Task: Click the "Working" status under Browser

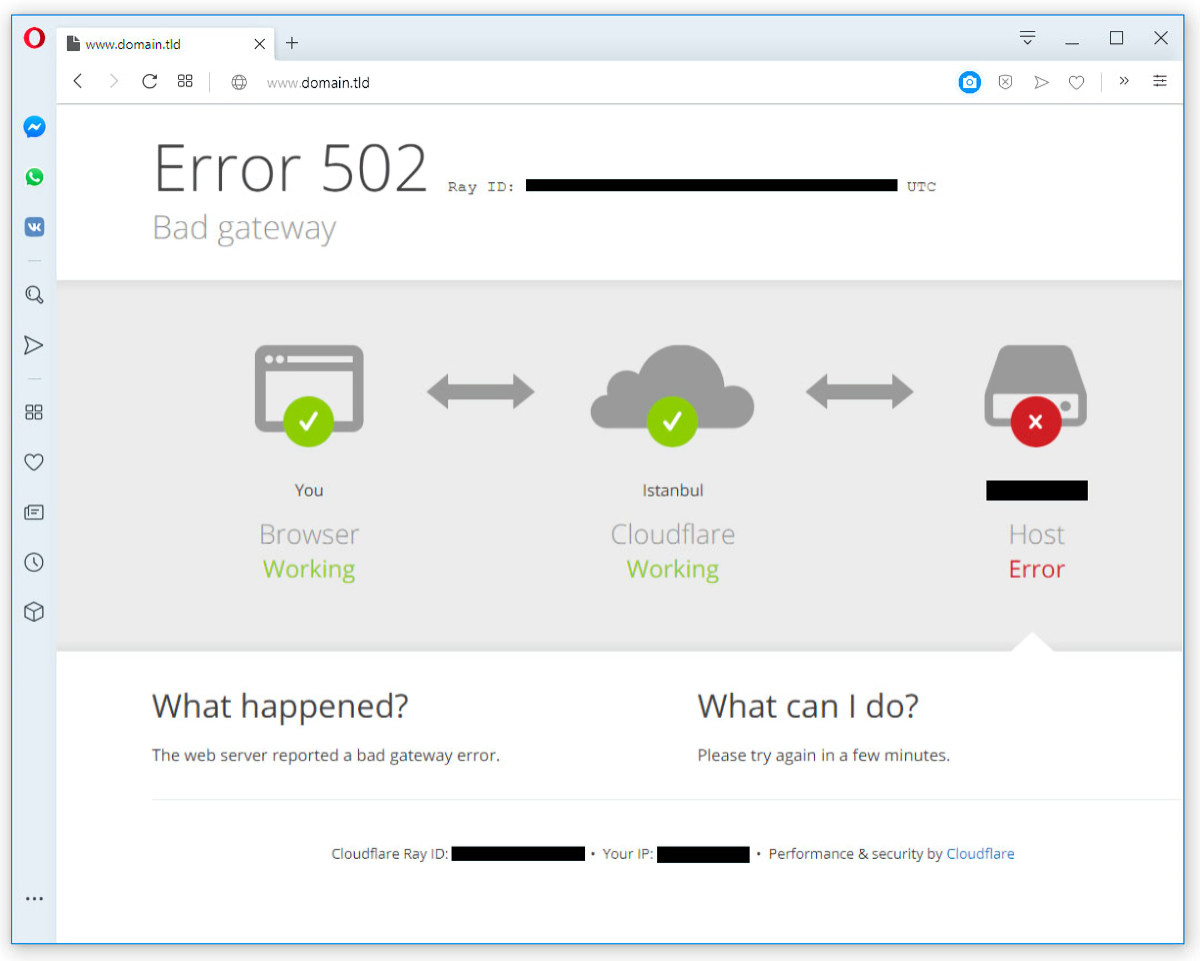Action: [x=309, y=569]
